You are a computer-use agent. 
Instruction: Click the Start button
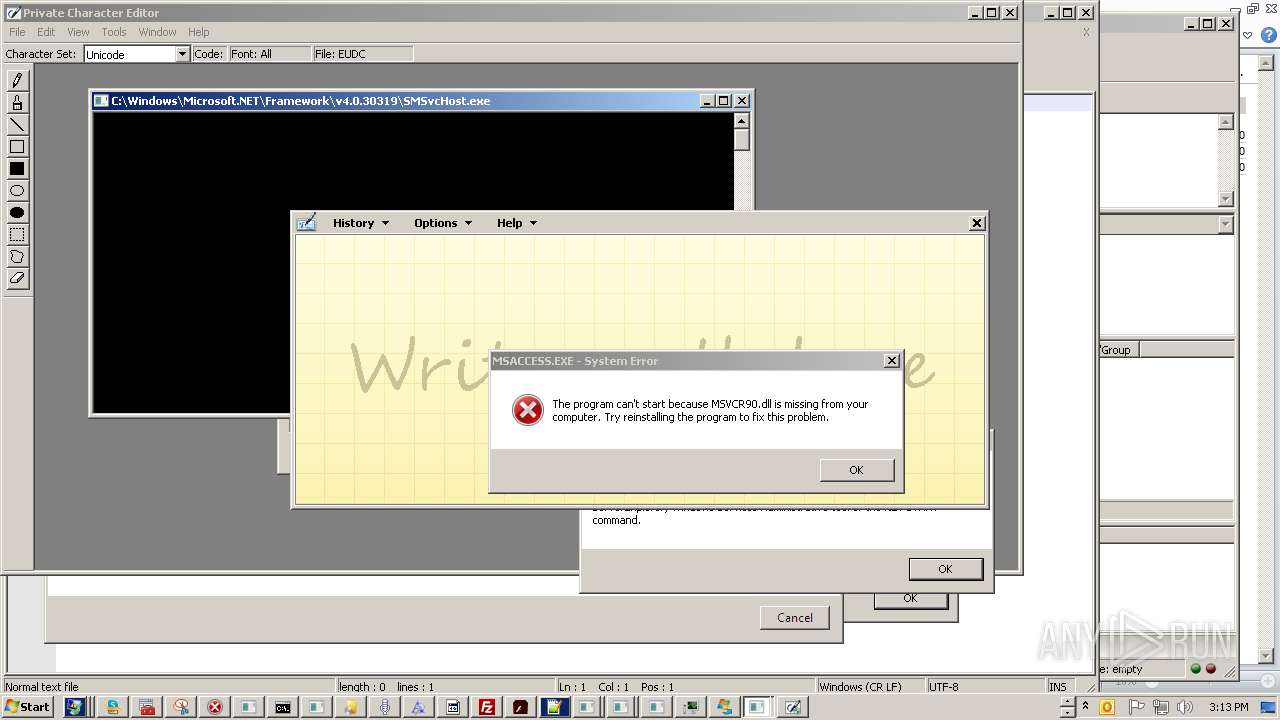(x=28, y=707)
